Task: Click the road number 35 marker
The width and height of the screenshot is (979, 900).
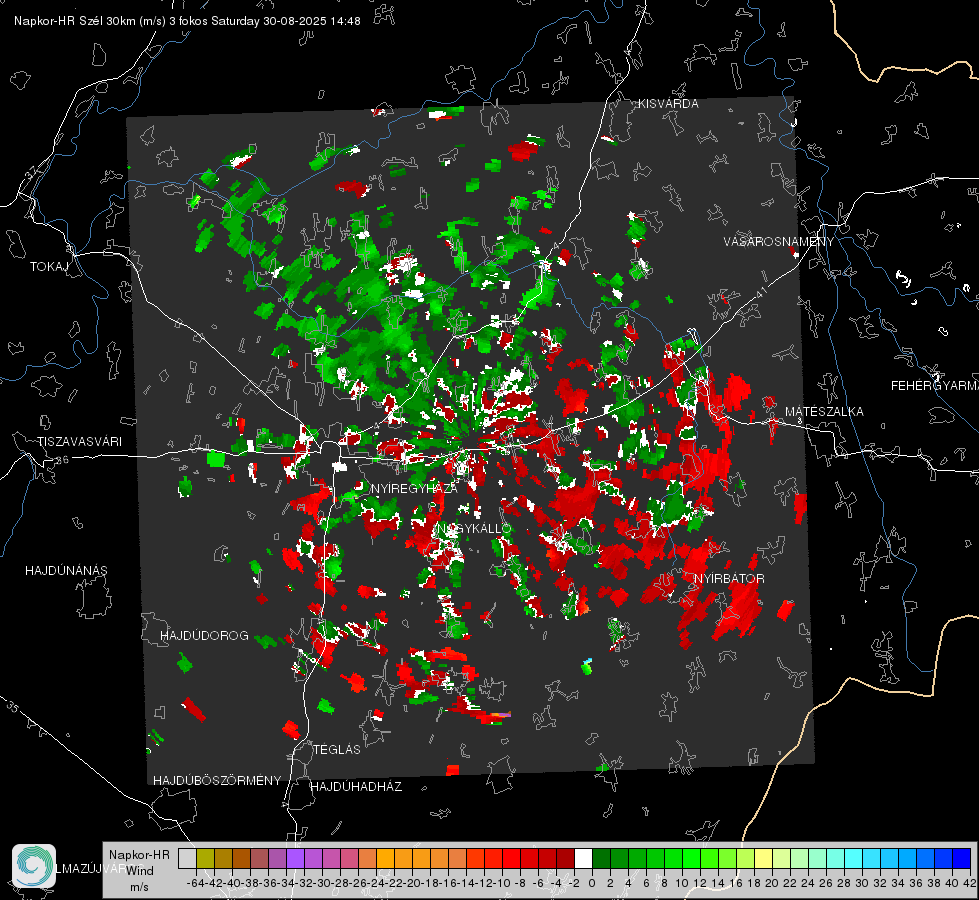Action: [12, 706]
